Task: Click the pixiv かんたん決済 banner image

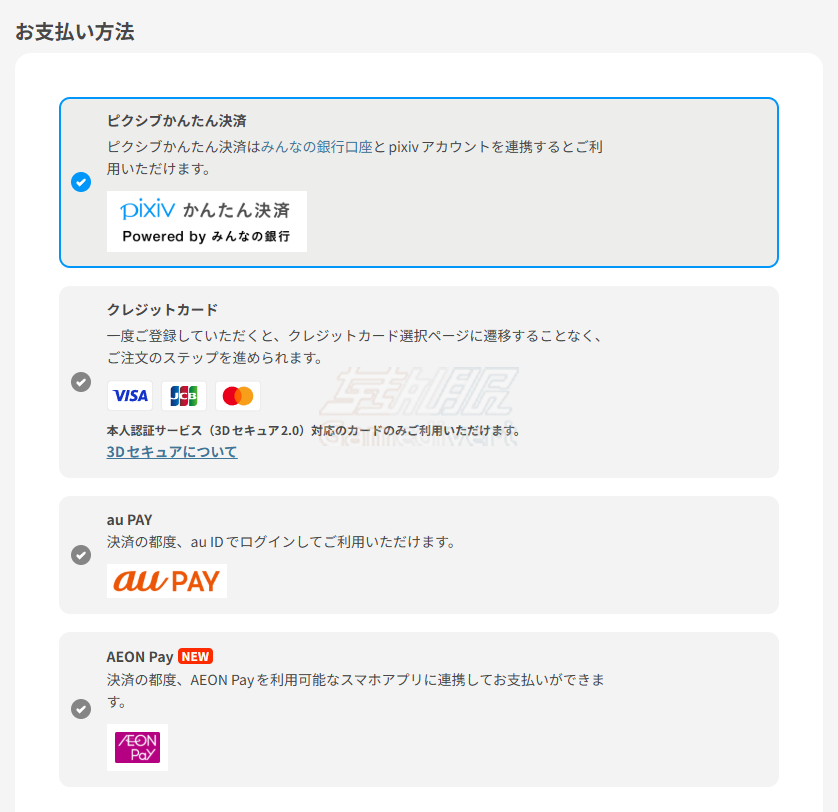Action: tap(207, 220)
